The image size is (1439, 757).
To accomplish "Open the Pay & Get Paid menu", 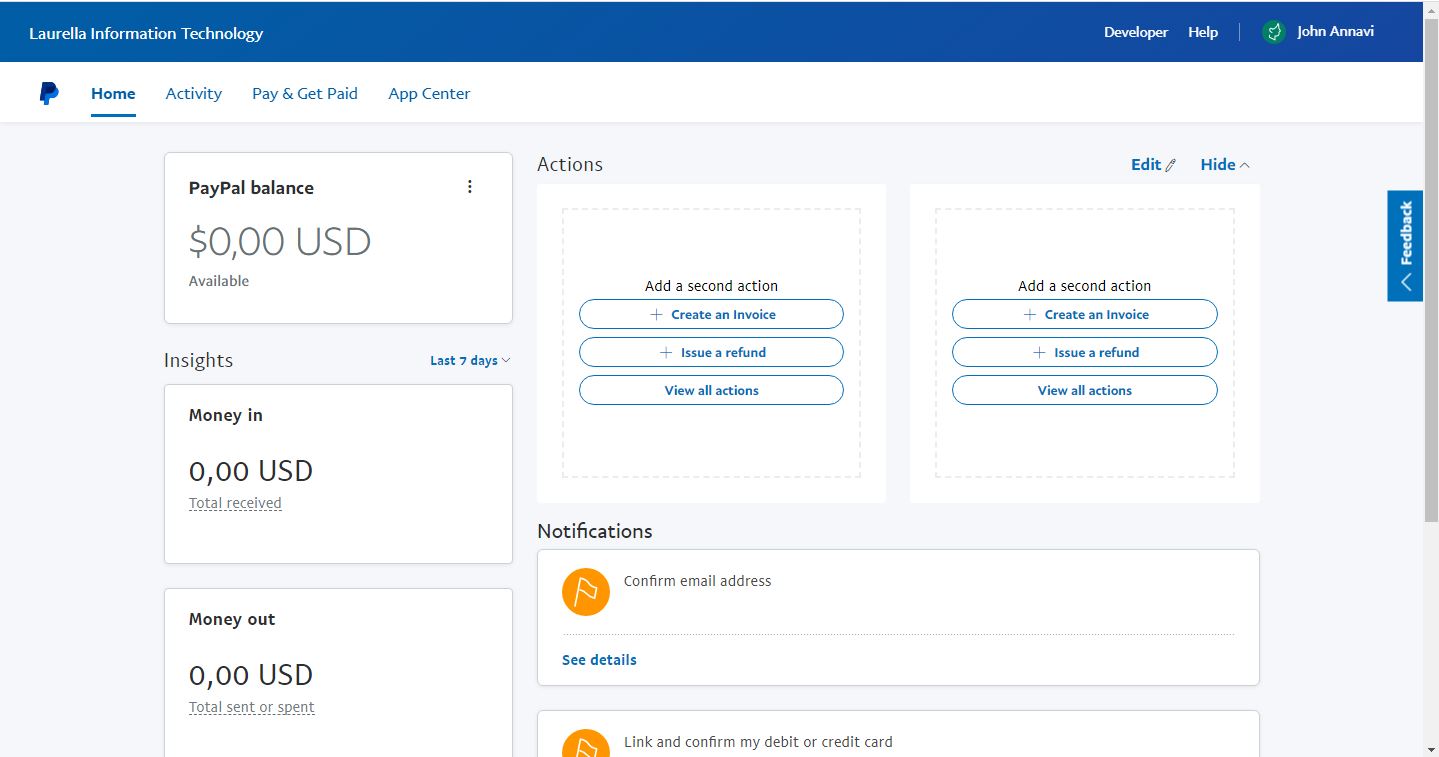I will pyautogui.click(x=305, y=93).
